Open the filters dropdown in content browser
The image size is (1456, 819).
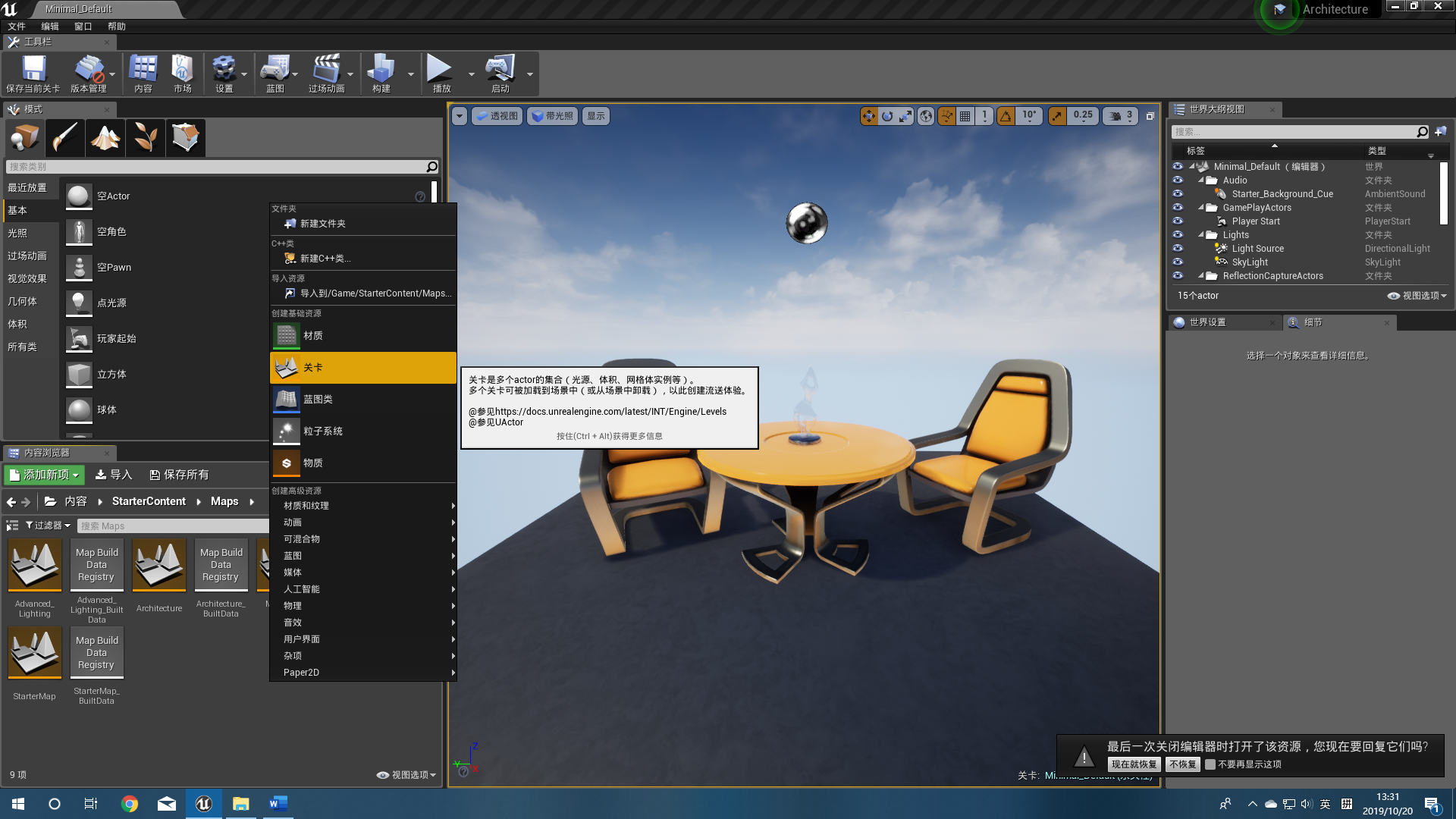[48, 526]
